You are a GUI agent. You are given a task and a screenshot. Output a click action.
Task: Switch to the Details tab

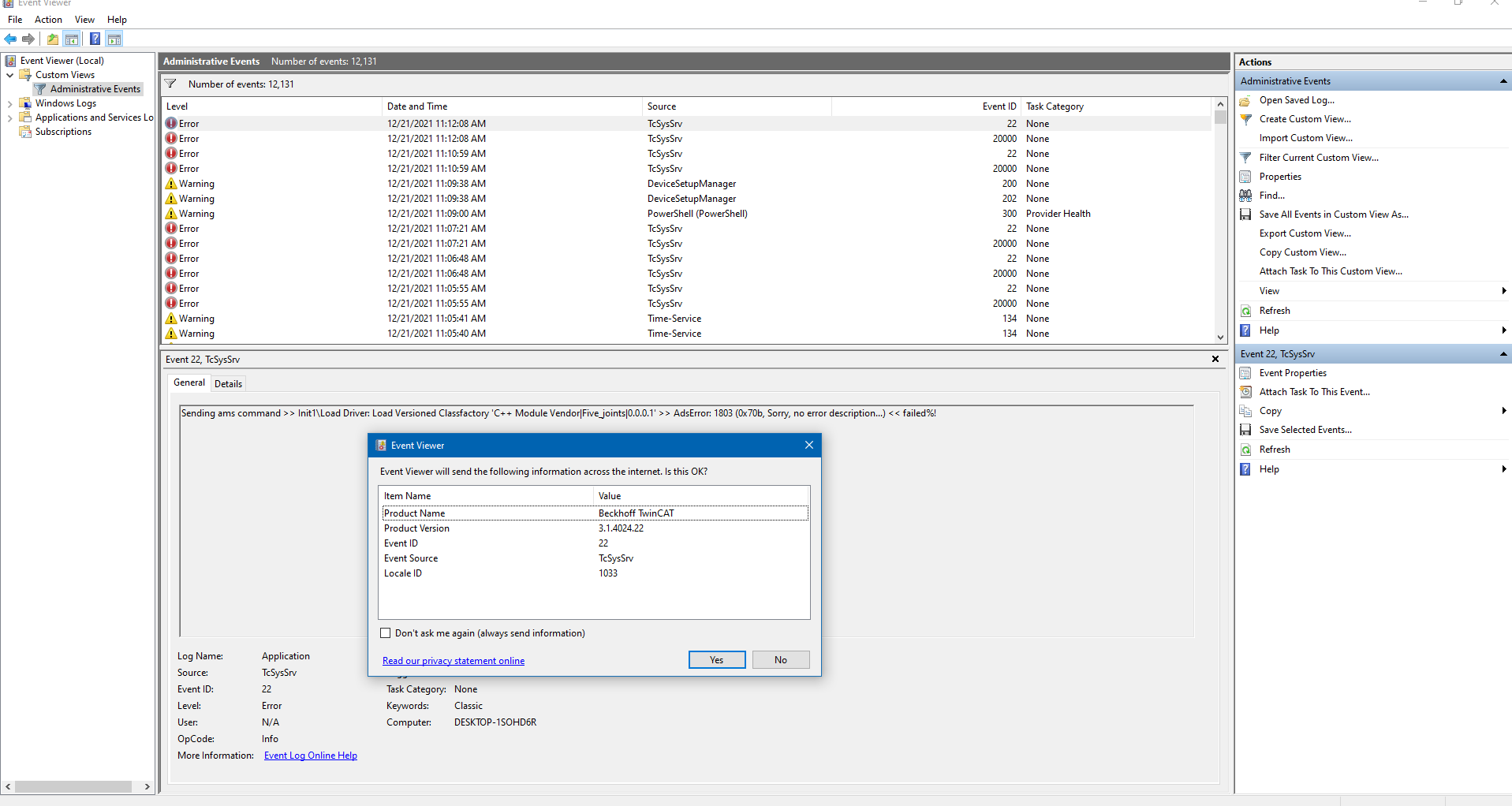coord(229,384)
